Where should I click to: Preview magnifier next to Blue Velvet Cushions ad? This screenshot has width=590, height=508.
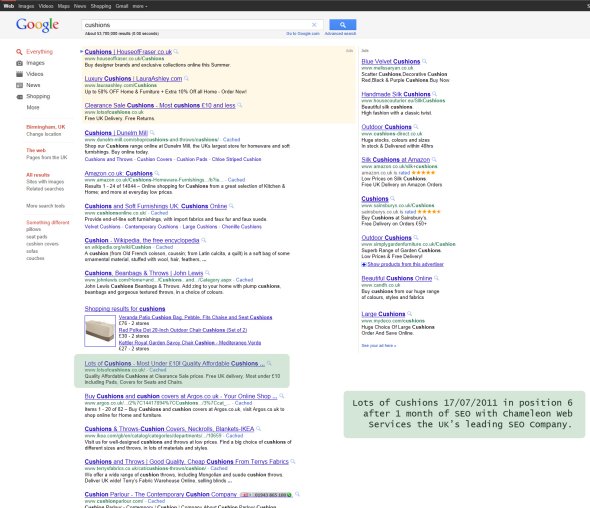pos(424,61)
